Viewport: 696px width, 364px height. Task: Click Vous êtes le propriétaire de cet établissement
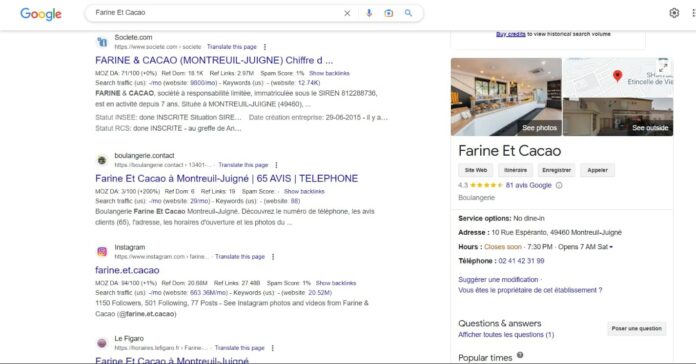(x=530, y=290)
